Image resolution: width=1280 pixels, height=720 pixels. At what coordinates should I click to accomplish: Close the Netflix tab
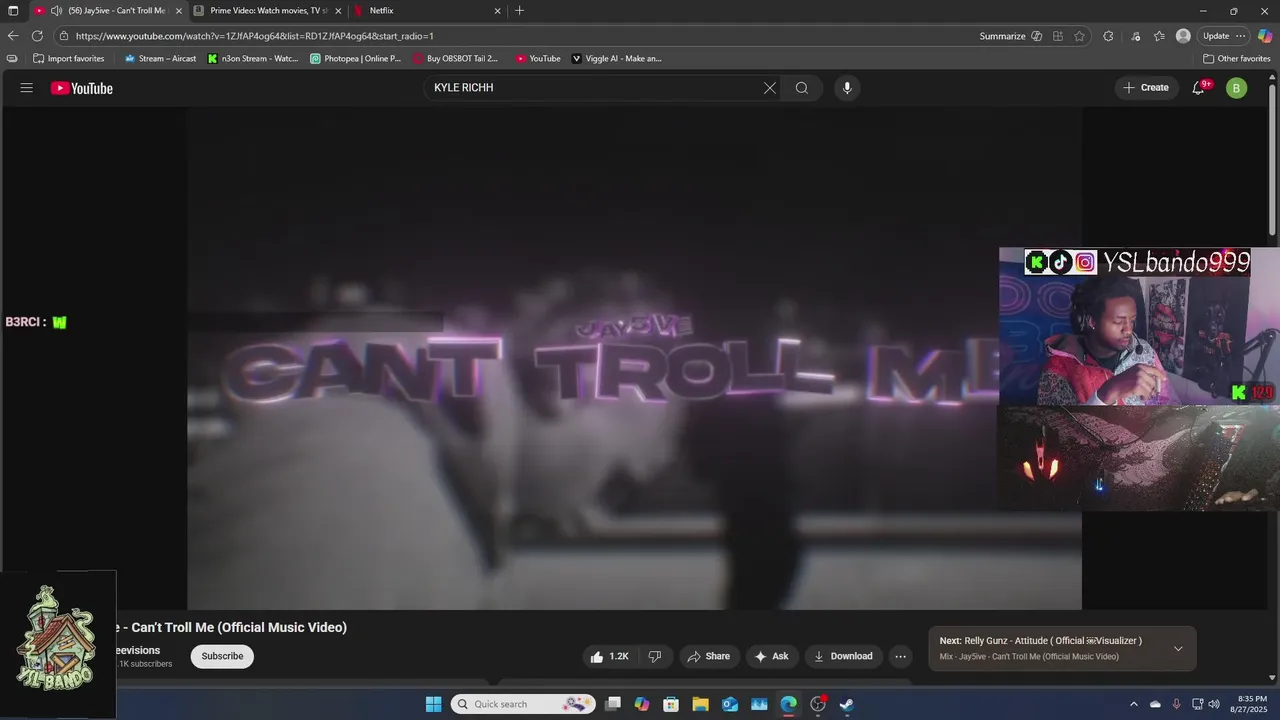[498, 11]
